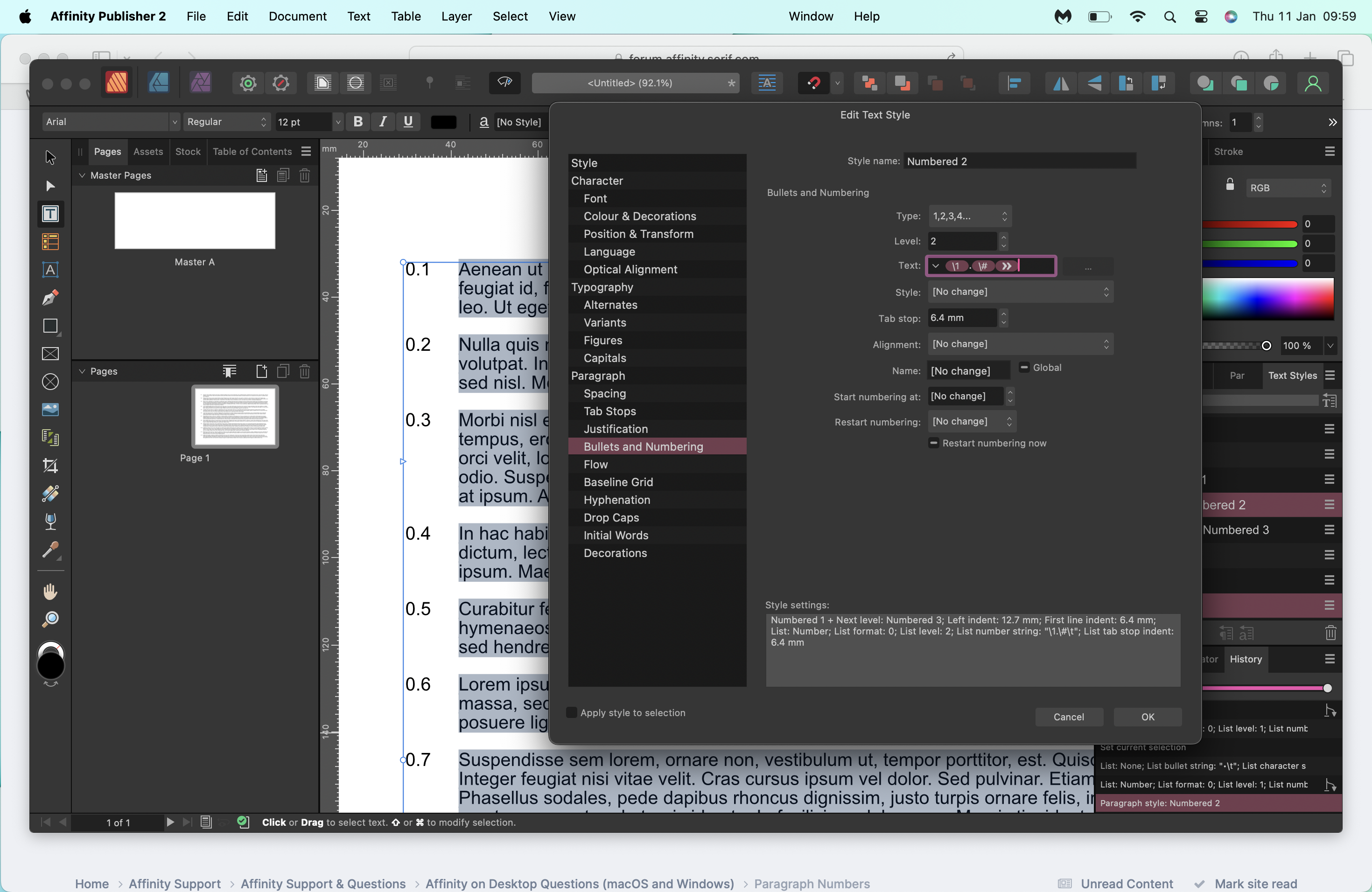The width and height of the screenshot is (1372, 892).
Task: Select the Colour Picker eyedropper tool
Action: click(x=51, y=551)
